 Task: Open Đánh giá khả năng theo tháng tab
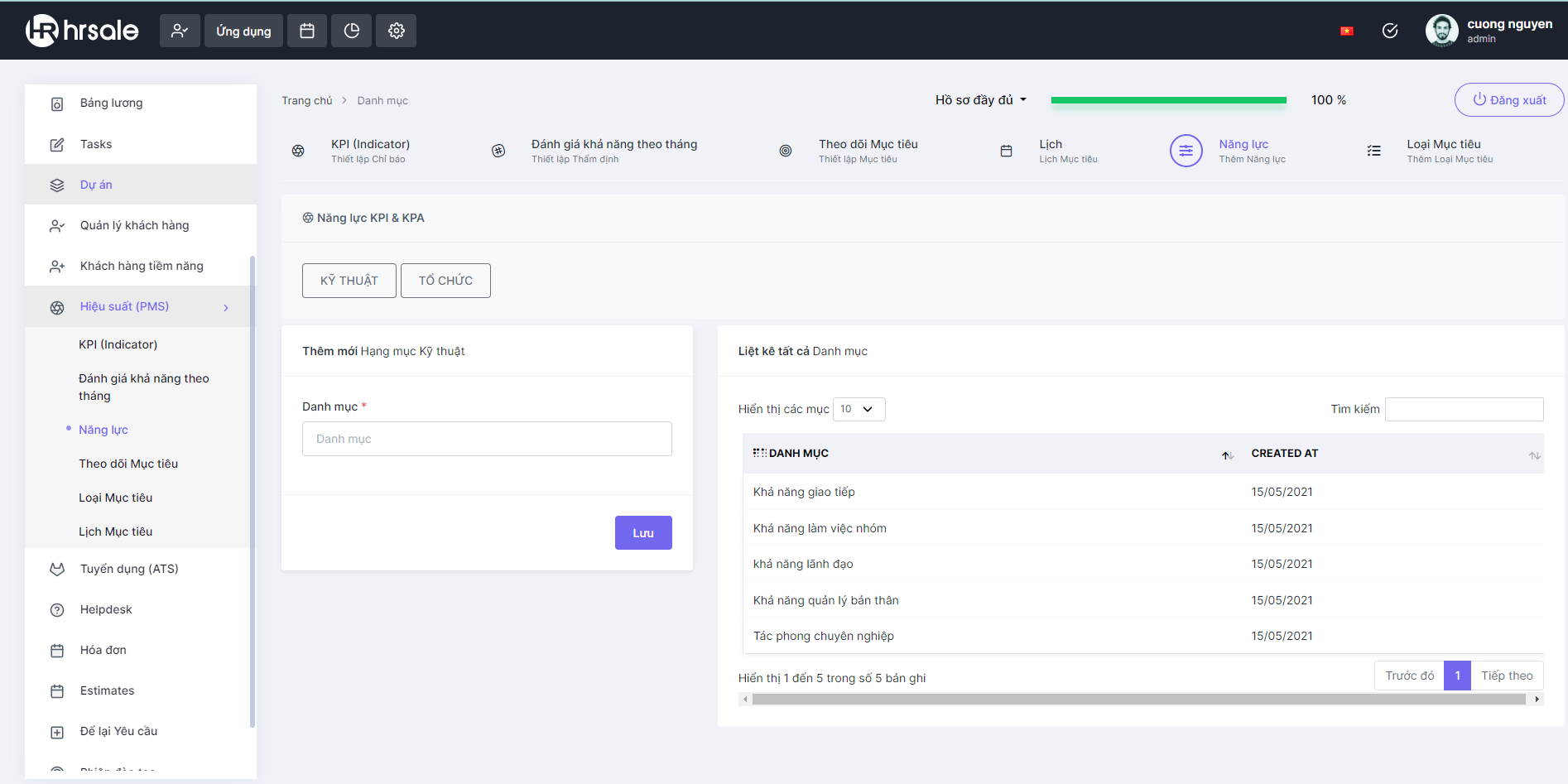(594, 151)
